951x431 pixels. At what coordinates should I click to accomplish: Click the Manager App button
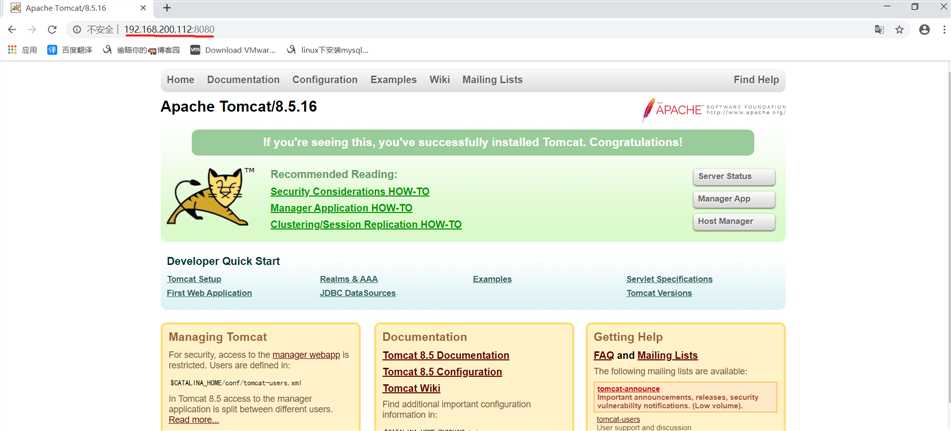click(x=734, y=199)
